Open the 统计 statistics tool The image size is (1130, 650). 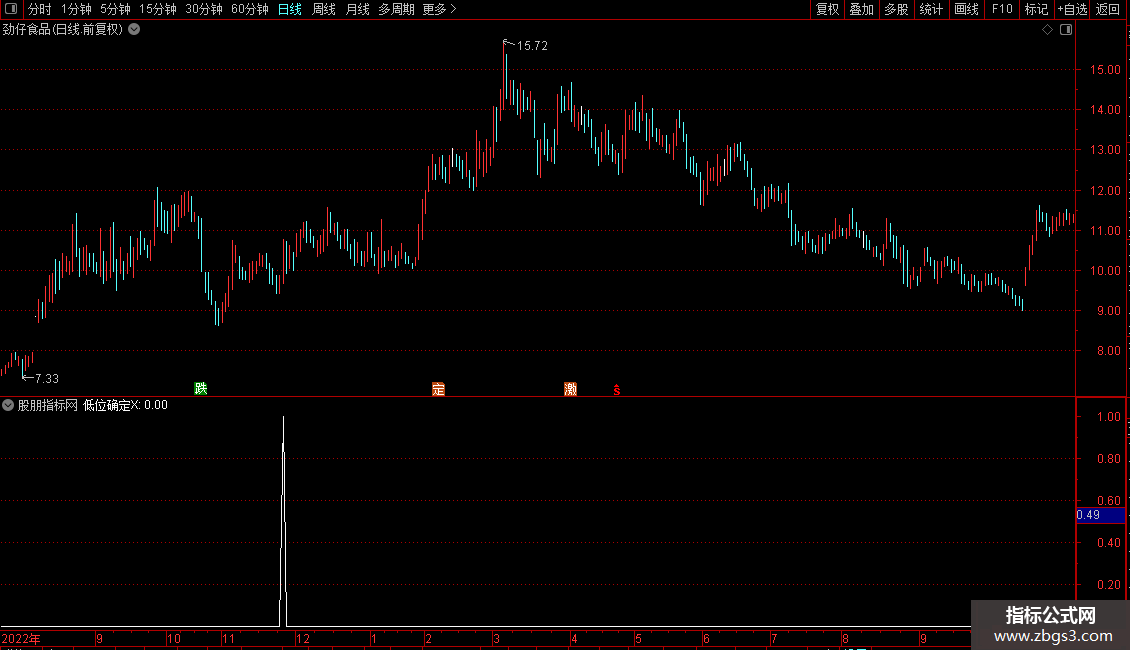pyautogui.click(x=931, y=9)
